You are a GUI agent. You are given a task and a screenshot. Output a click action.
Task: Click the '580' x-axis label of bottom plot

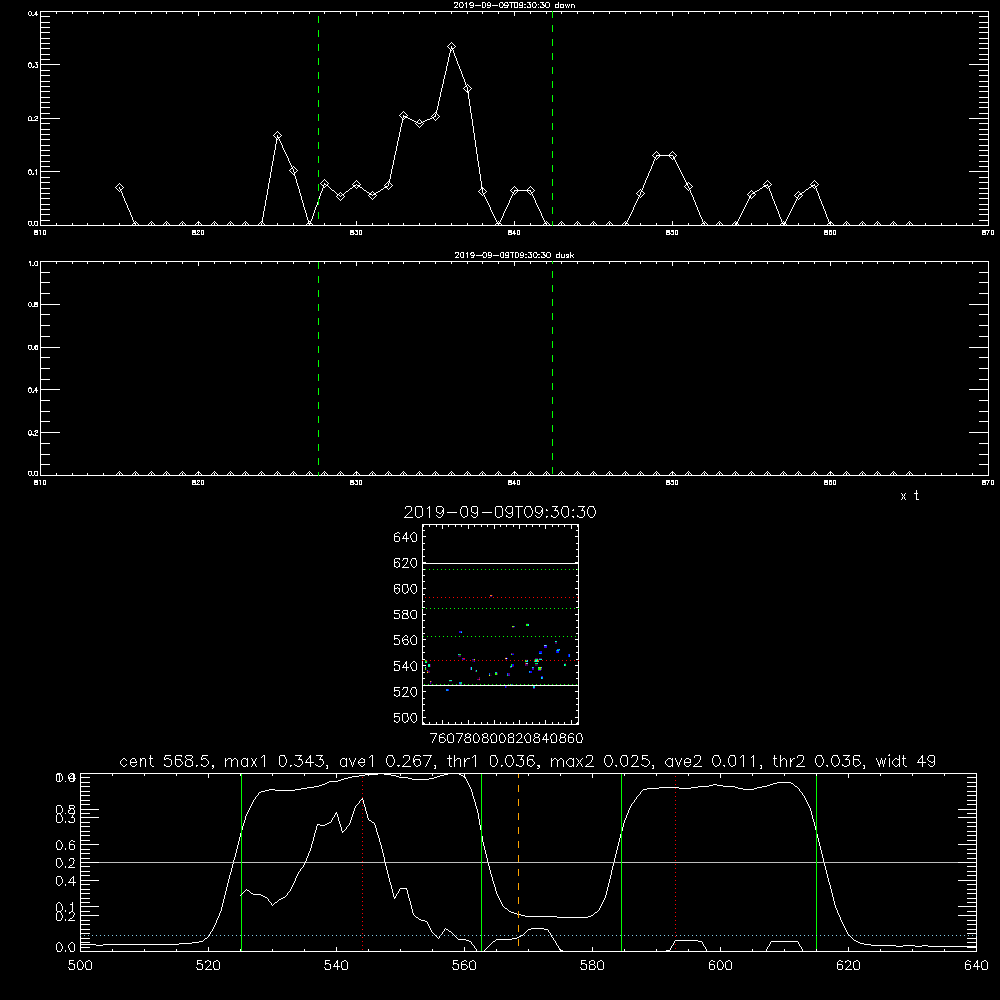(x=592, y=965)
